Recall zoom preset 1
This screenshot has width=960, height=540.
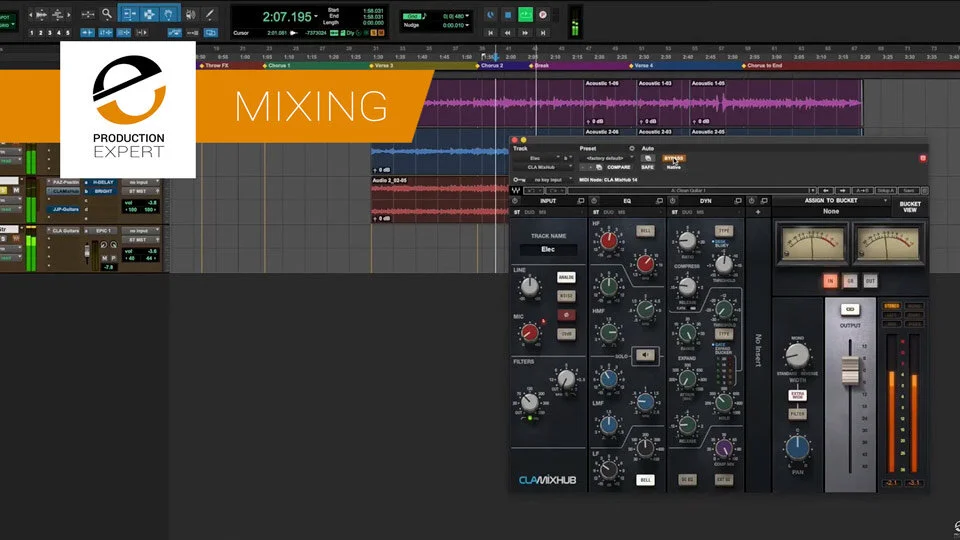pos(31,32)
